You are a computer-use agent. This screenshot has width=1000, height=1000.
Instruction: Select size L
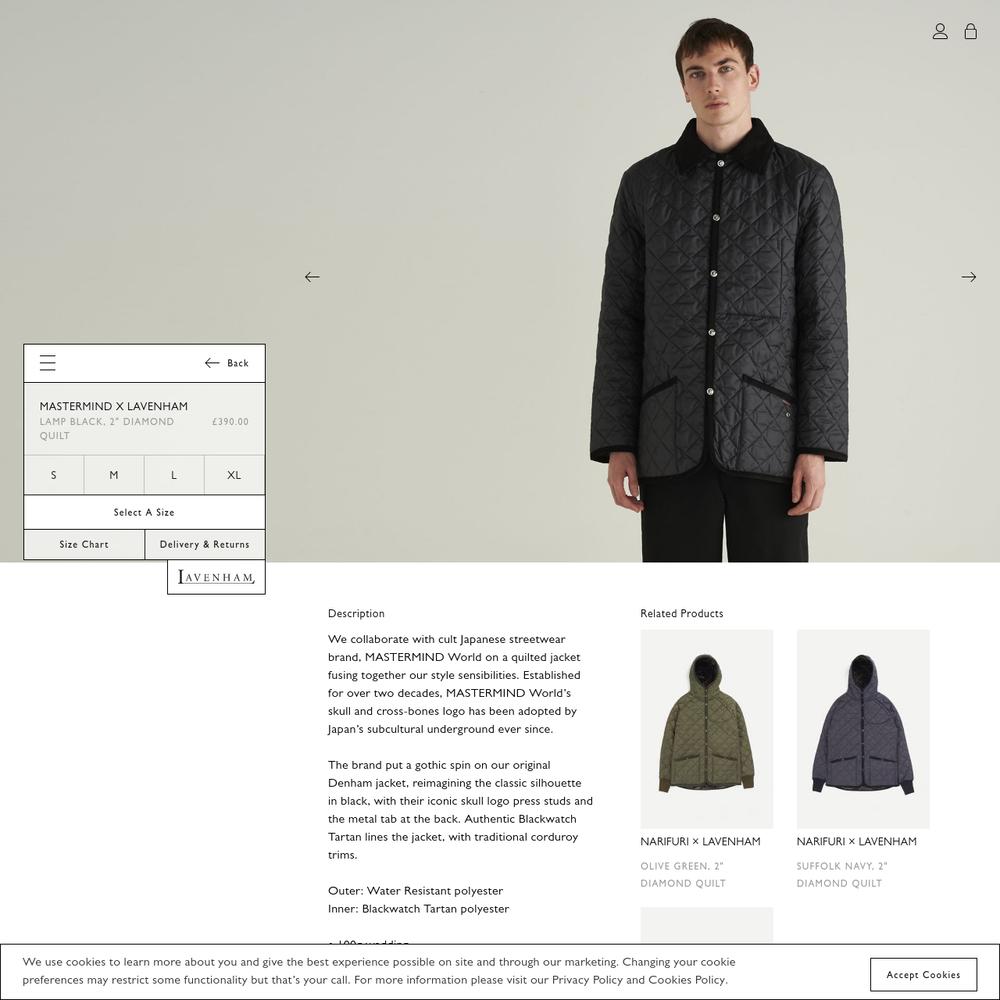[x=174, y=475]
